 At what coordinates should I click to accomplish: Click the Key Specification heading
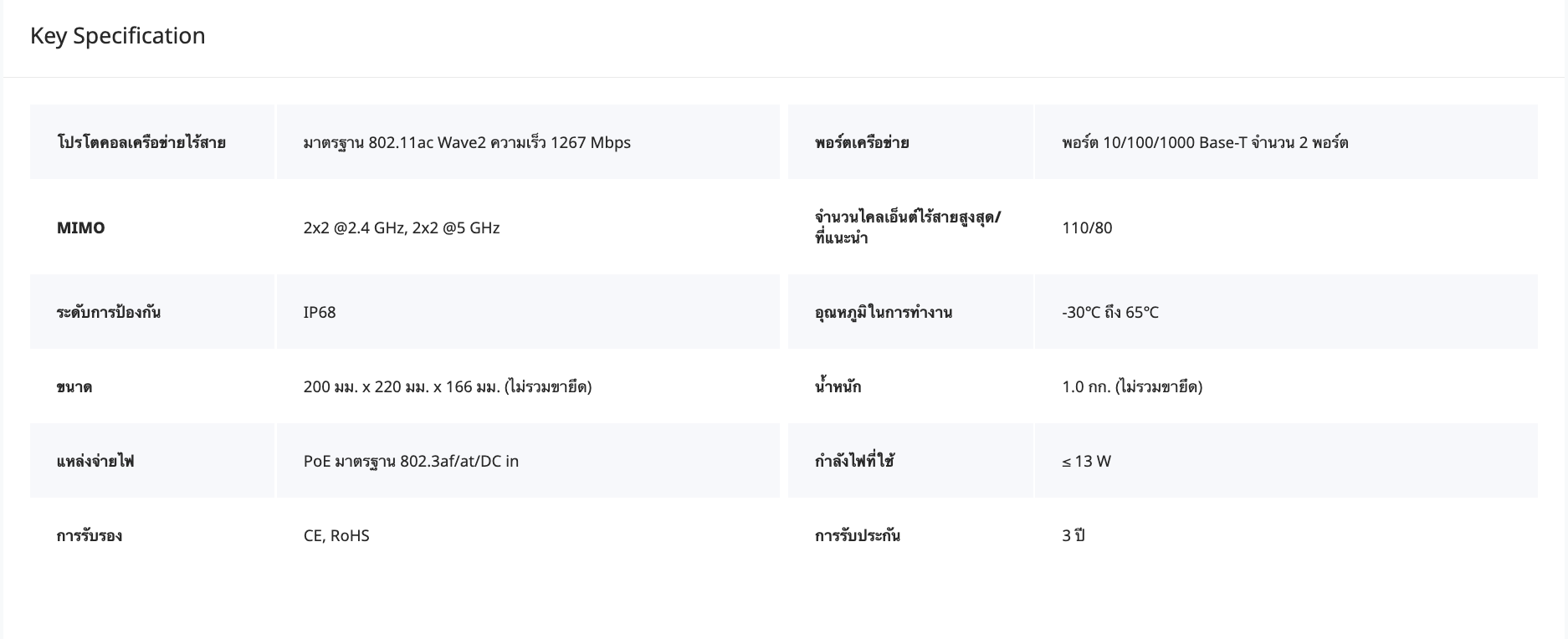tap(117, 36)
